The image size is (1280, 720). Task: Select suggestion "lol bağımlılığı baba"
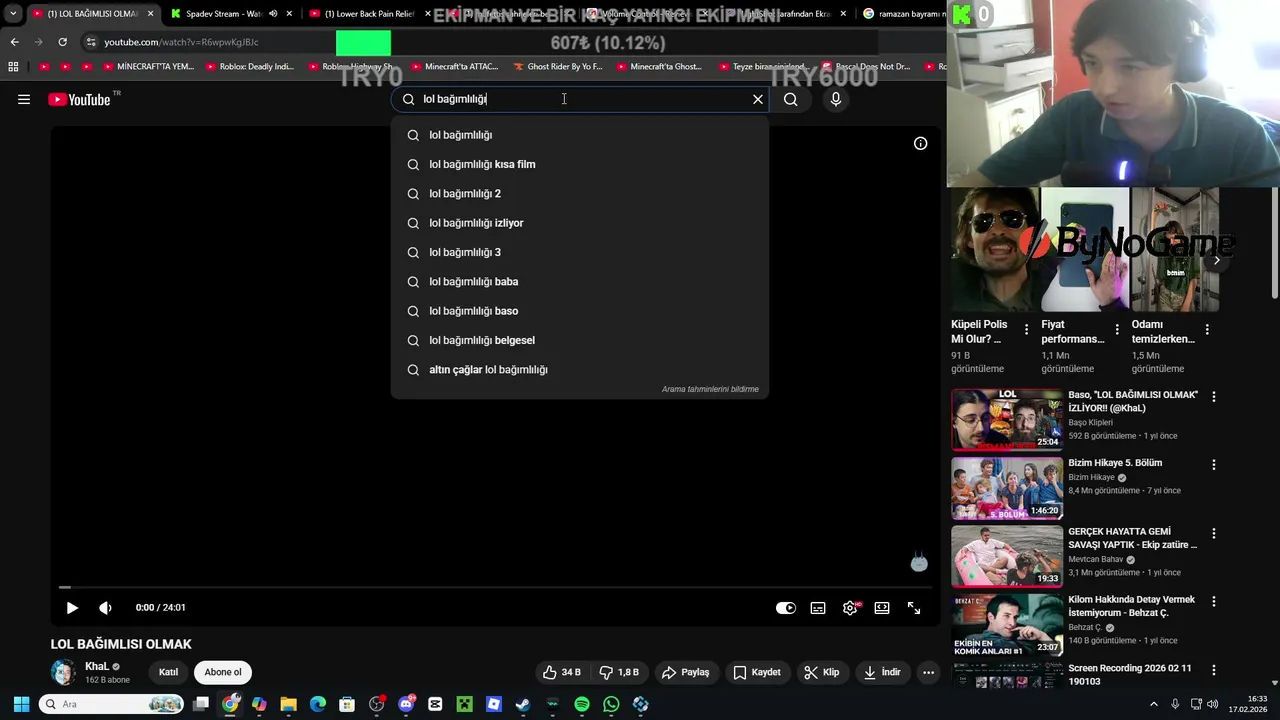coord(580,282)
